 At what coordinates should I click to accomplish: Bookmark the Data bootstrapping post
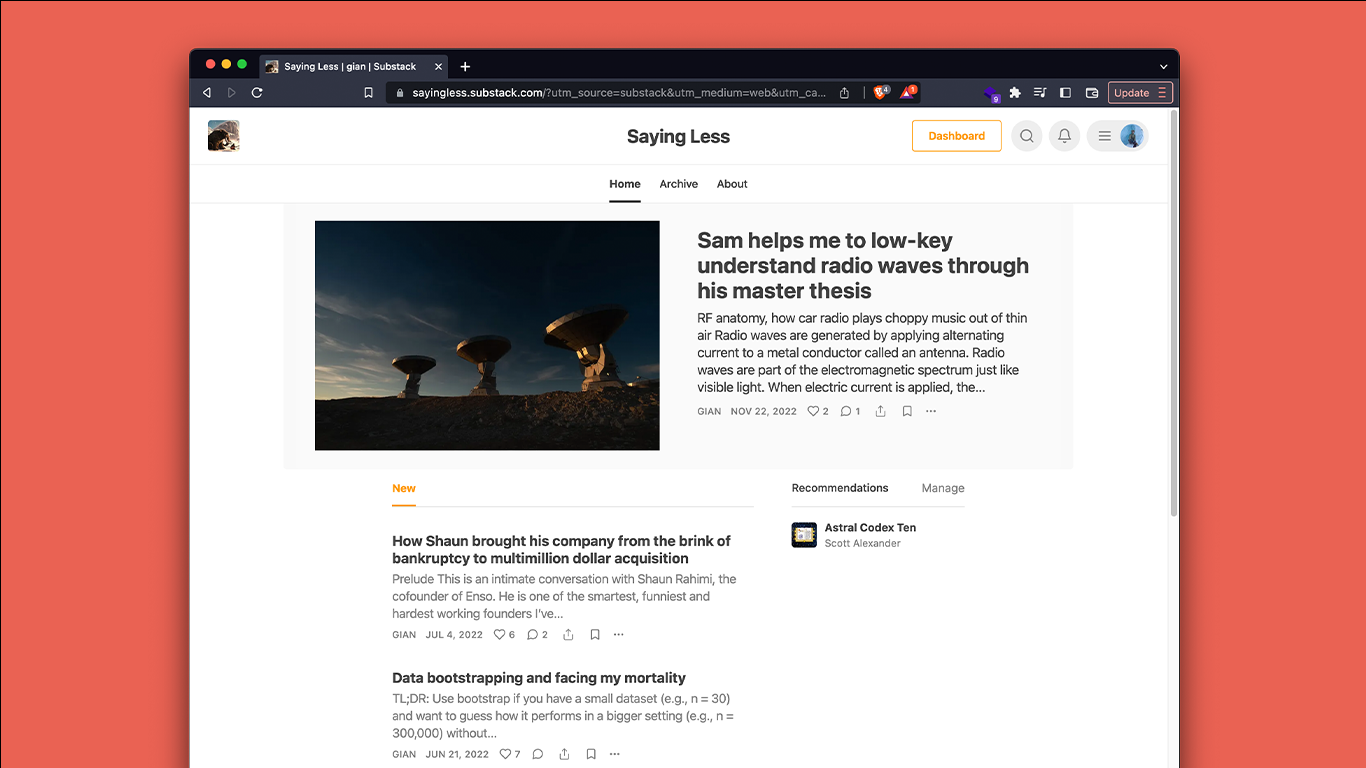(591, 754)
